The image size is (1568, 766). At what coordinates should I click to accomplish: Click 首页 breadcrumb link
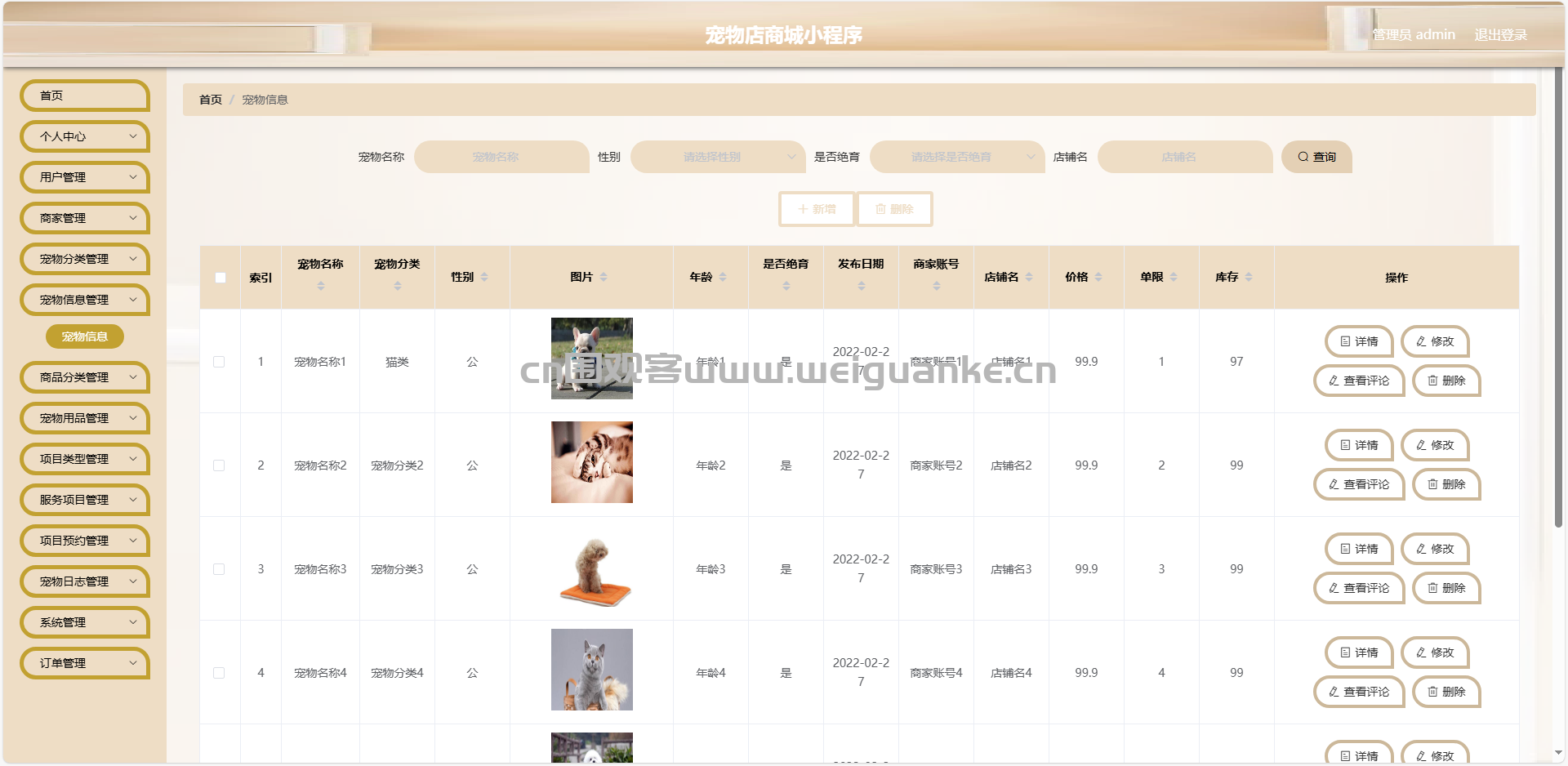[211, 100]
